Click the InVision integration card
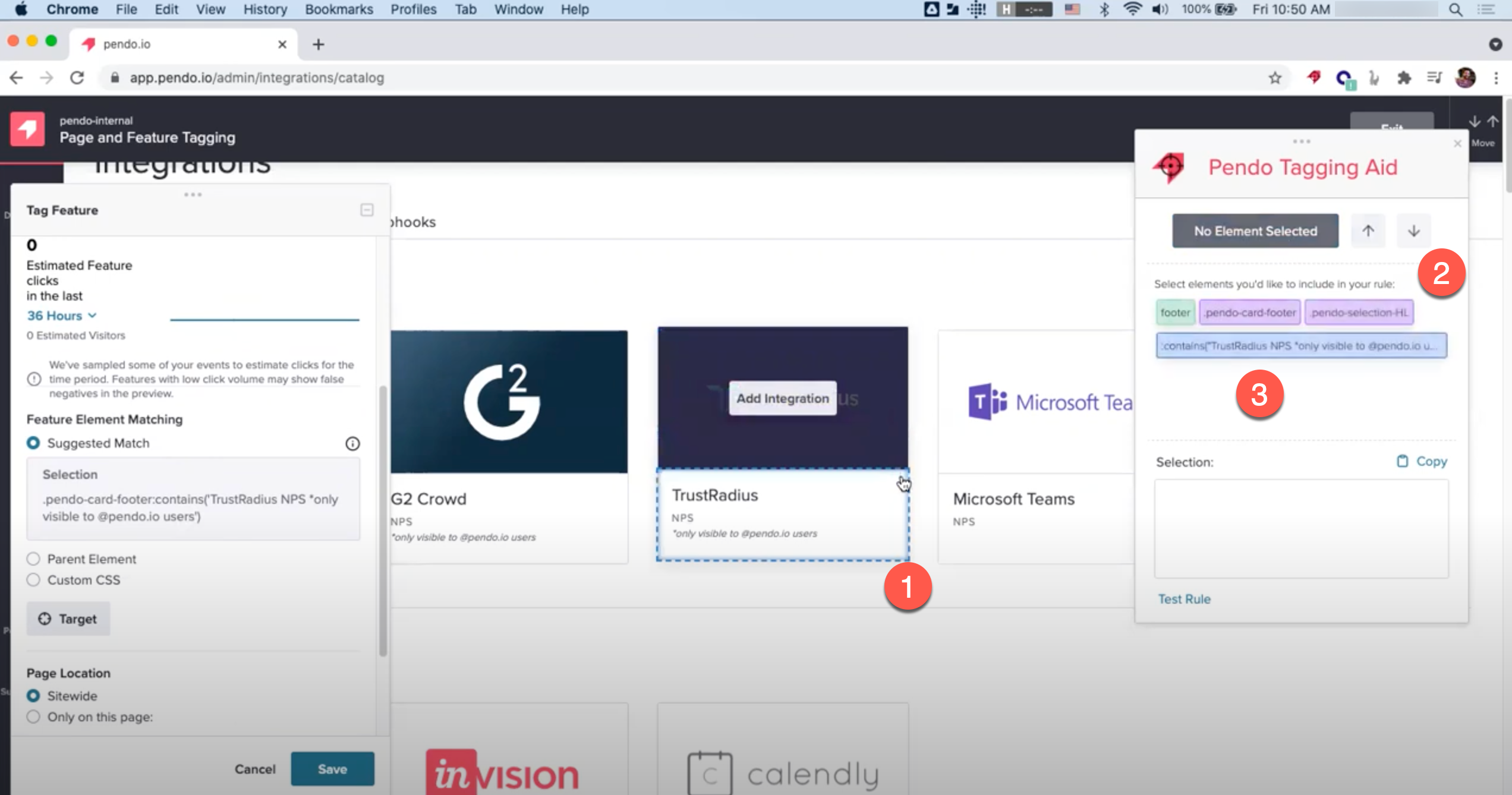Image resolution: width=1512 pixels, height=795 pixels. coord(509,749)
